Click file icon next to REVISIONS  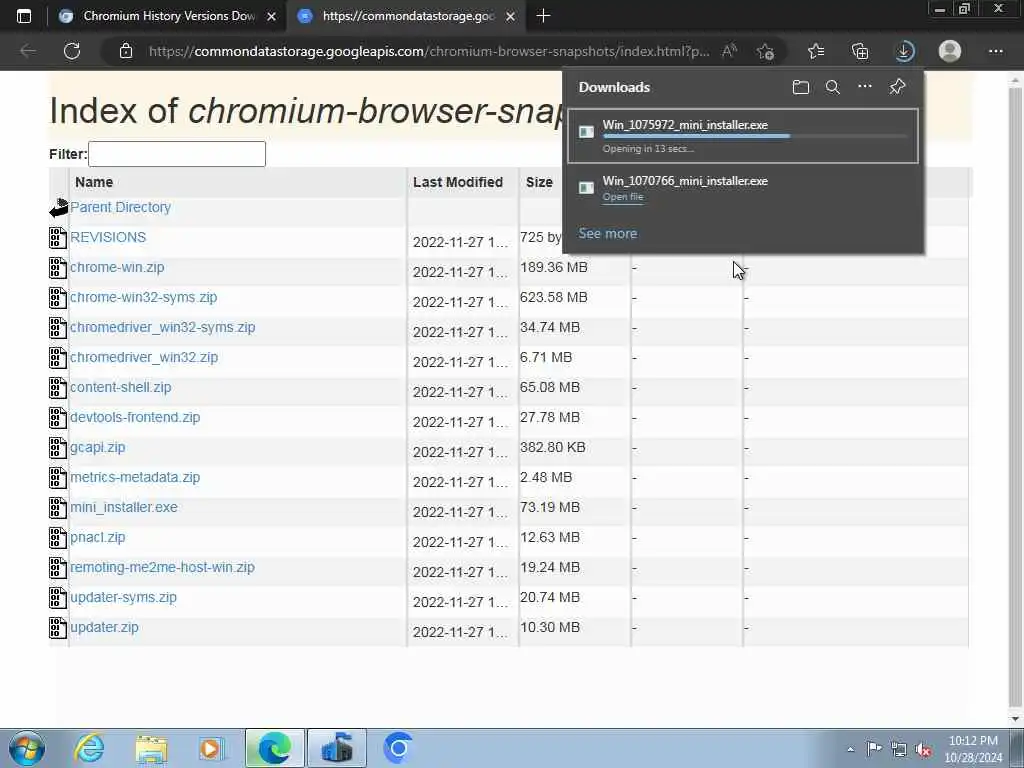tap(58, 238)
